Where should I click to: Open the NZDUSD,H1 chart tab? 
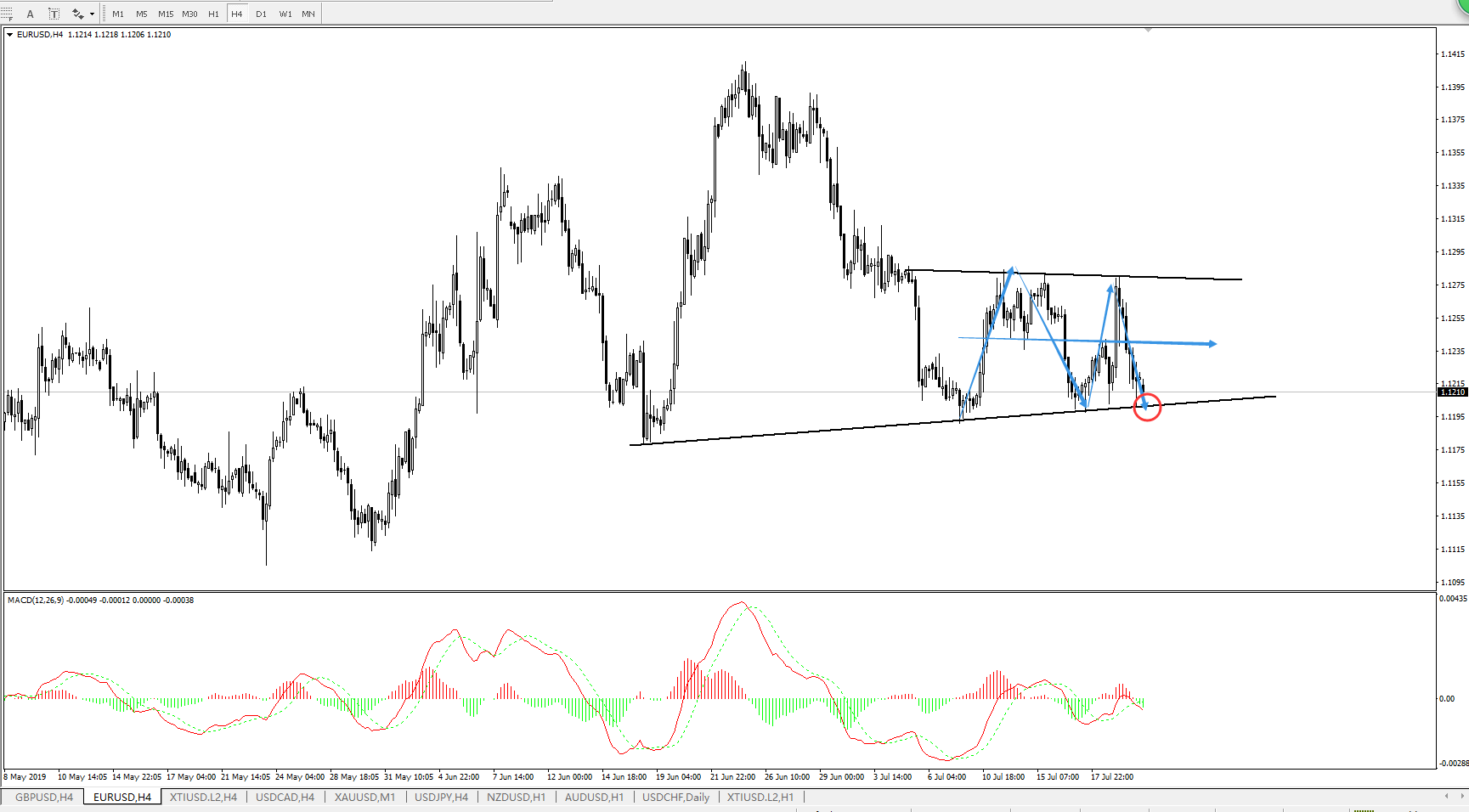tap(516, 797)
